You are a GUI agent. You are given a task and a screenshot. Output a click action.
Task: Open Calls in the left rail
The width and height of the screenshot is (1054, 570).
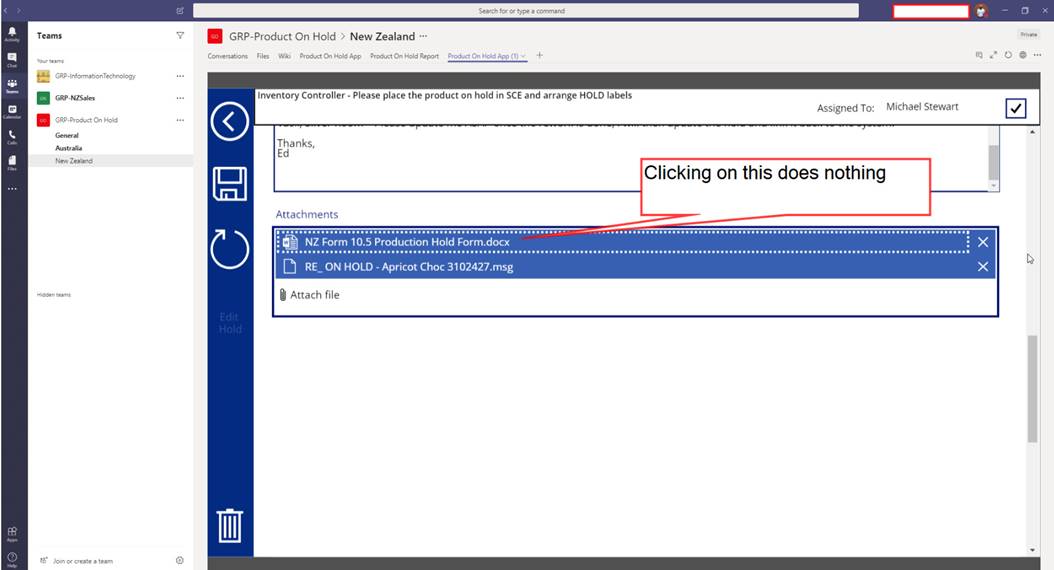coord(12,137)
